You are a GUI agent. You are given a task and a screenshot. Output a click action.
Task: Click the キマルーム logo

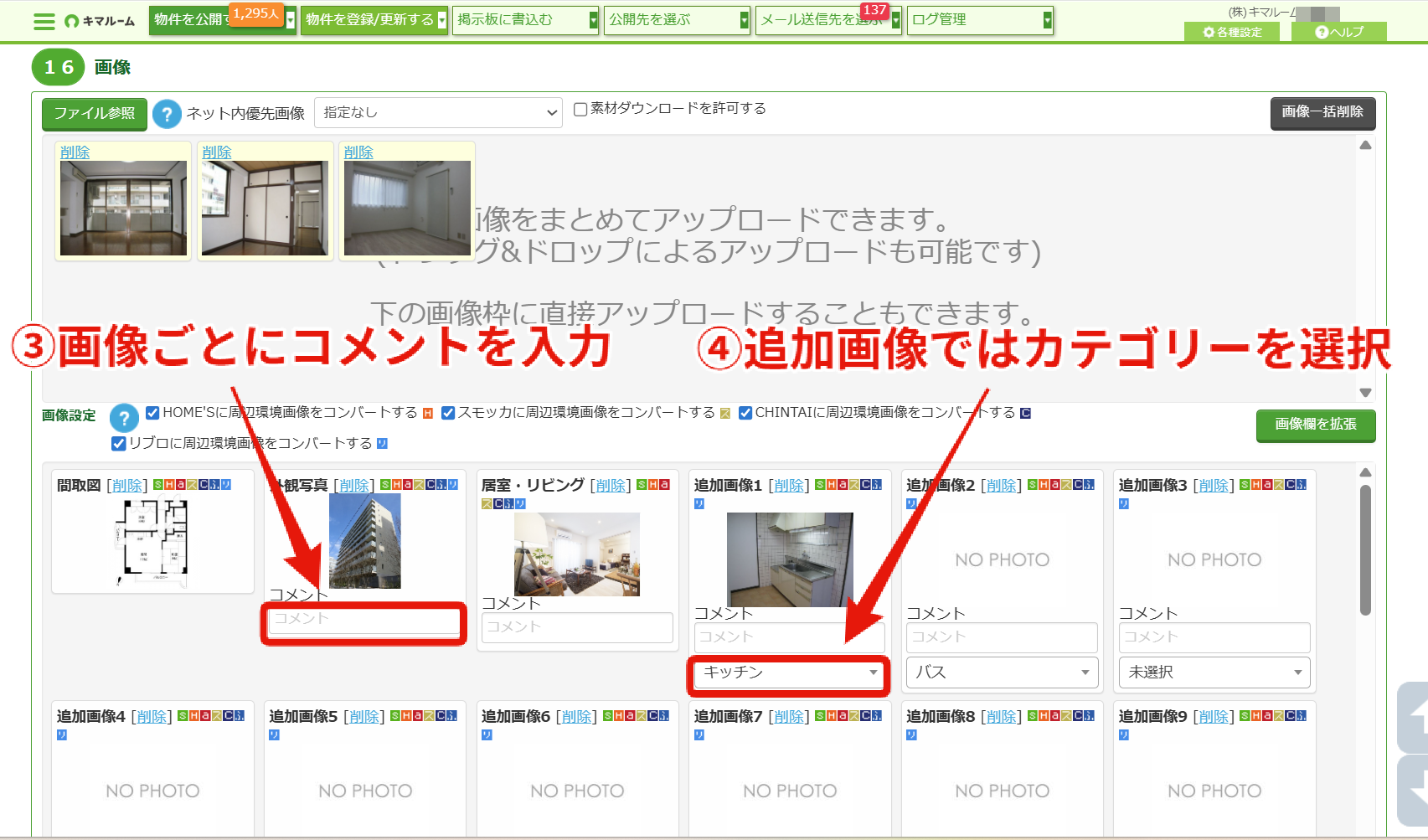[100, 21]
